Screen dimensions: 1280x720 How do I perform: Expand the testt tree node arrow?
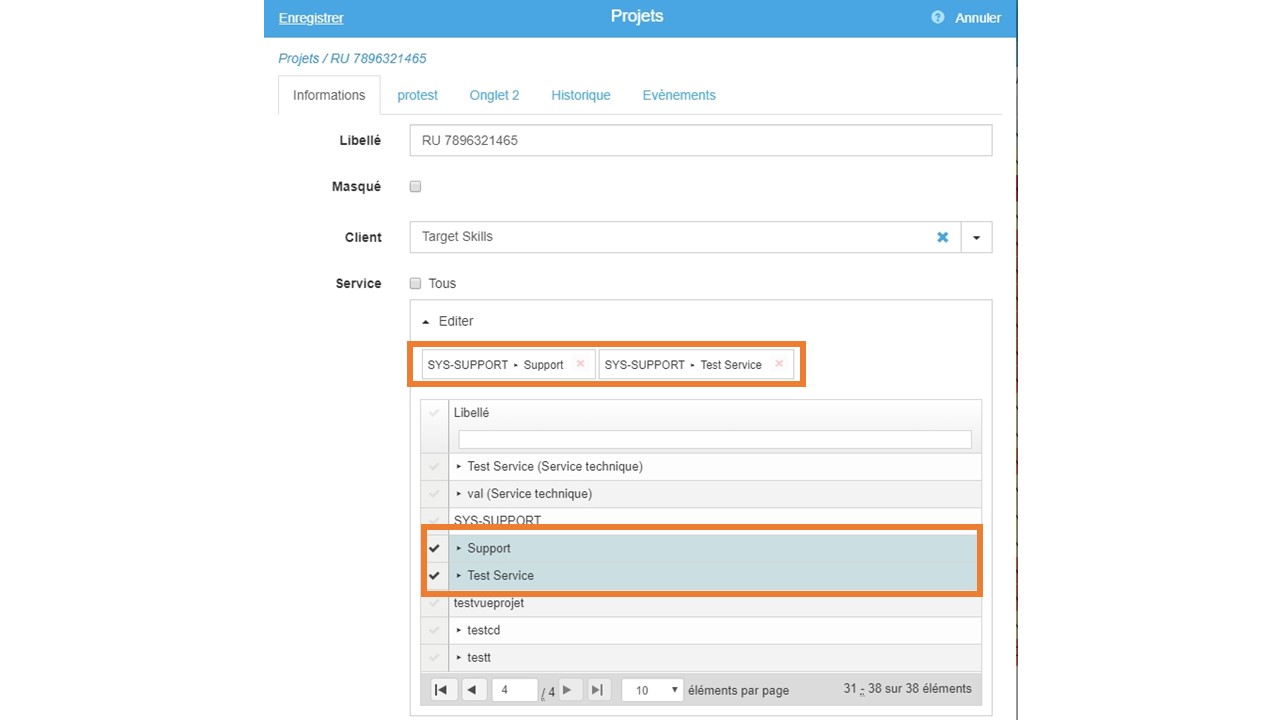coord(459,658)
